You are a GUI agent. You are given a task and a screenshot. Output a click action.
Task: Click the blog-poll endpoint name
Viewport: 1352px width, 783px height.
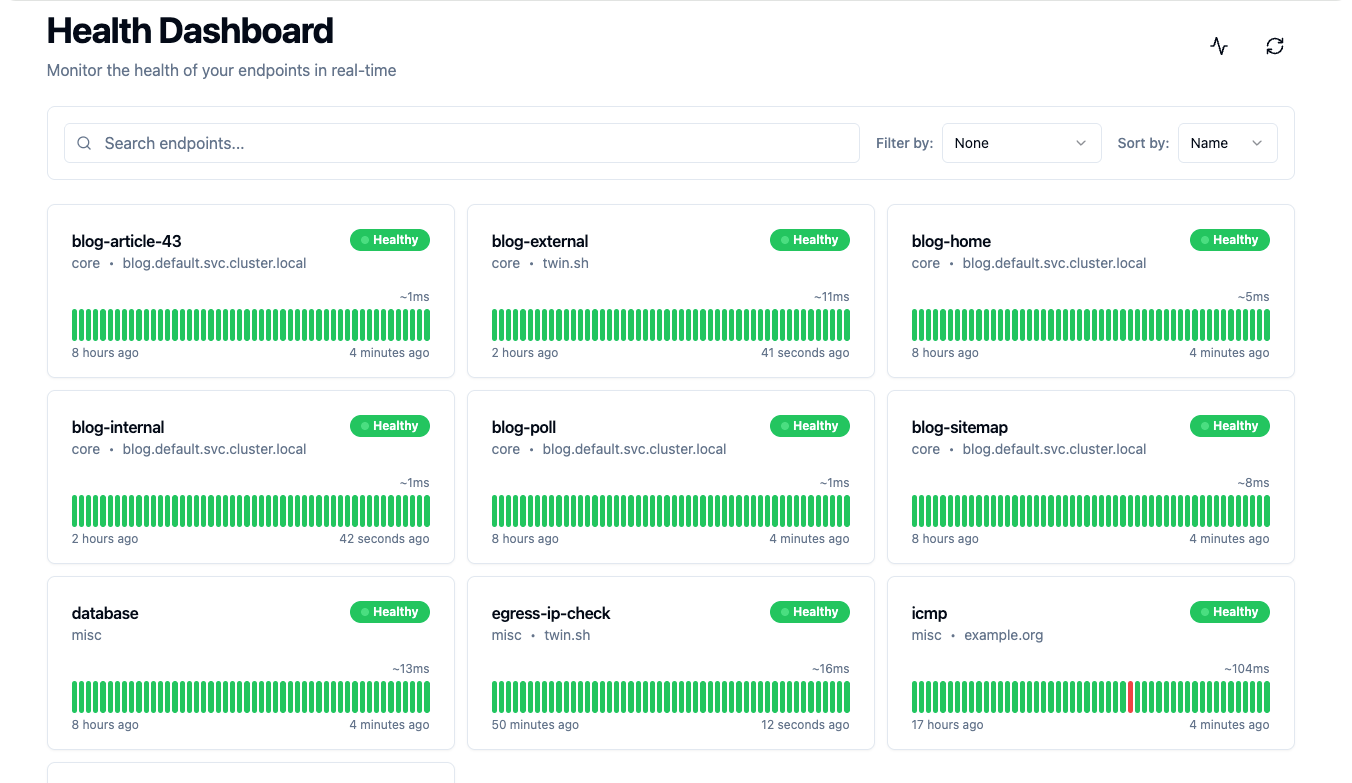coord(524,427)
